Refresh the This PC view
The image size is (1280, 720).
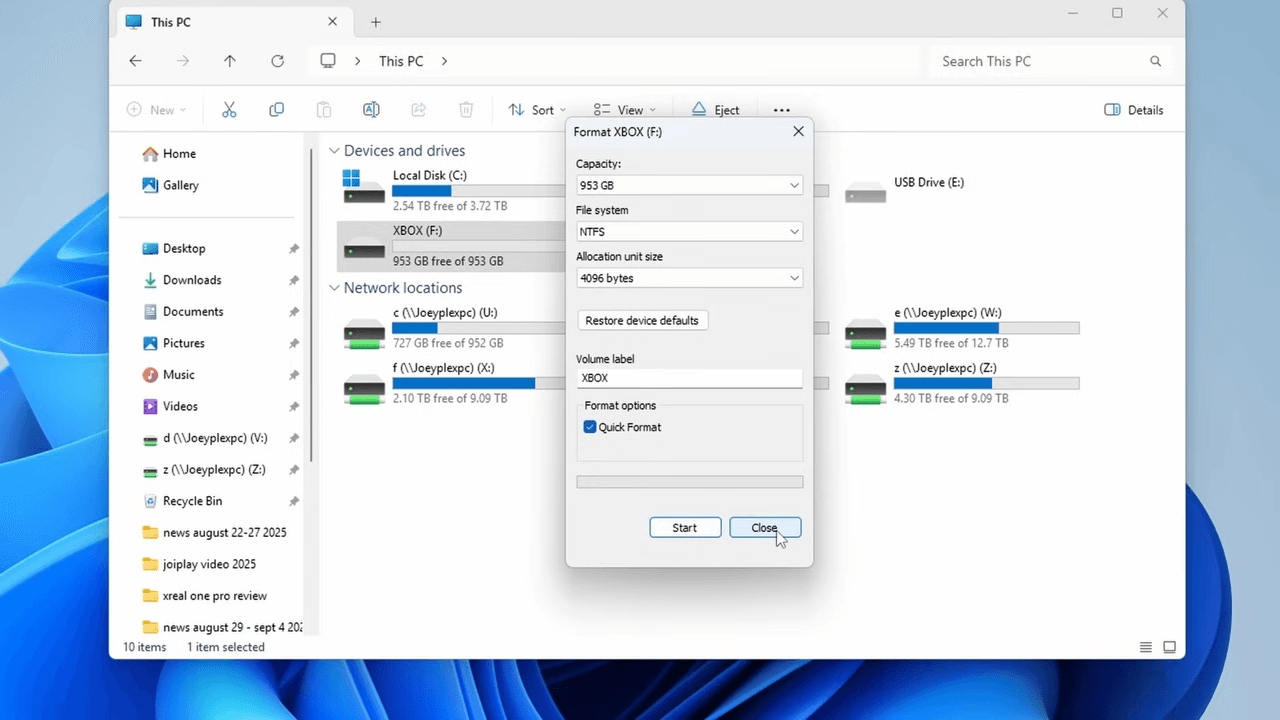[x=278, y=61]
